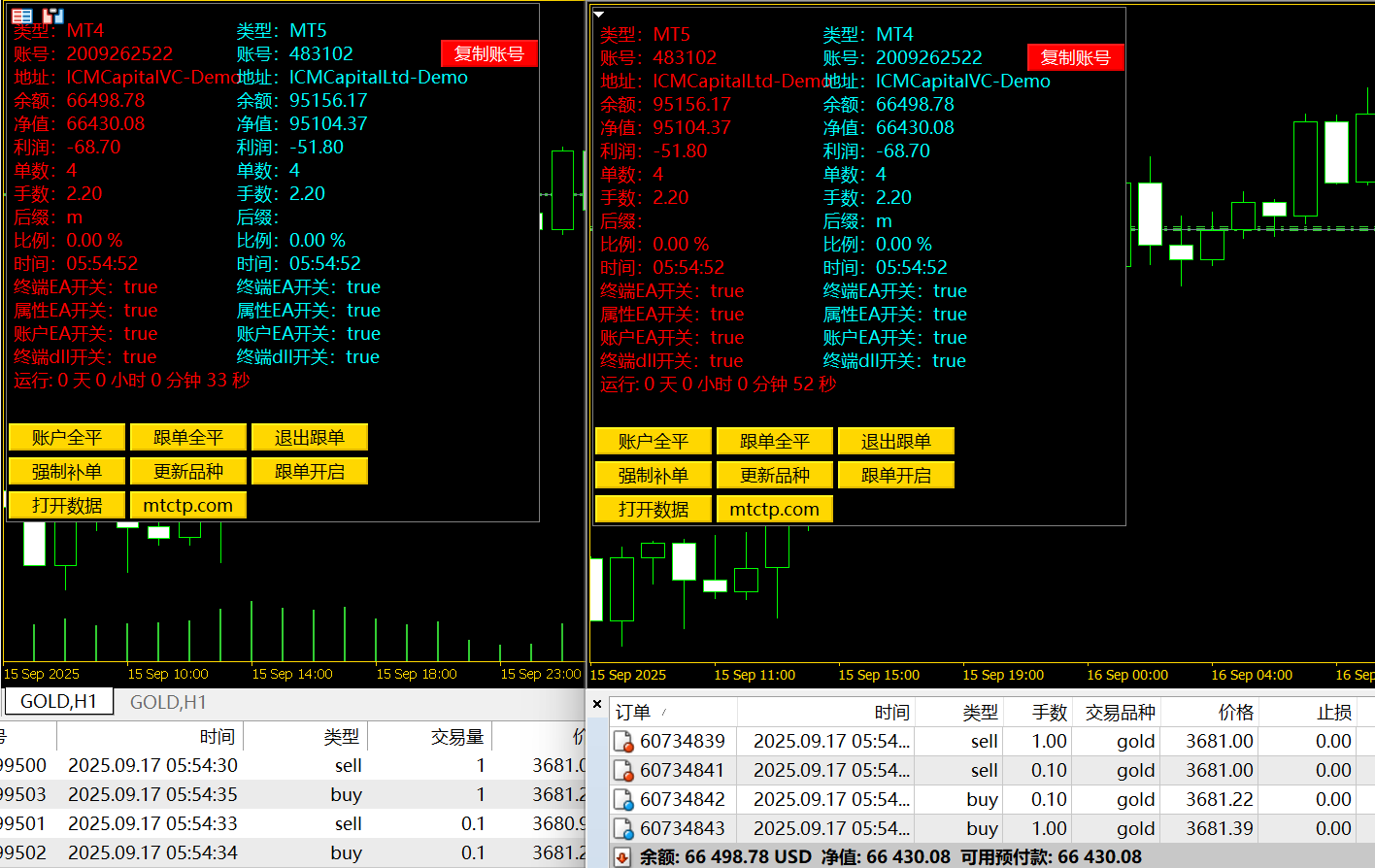Click the buy order icon for order 60734843

click(x=623, y=829)
